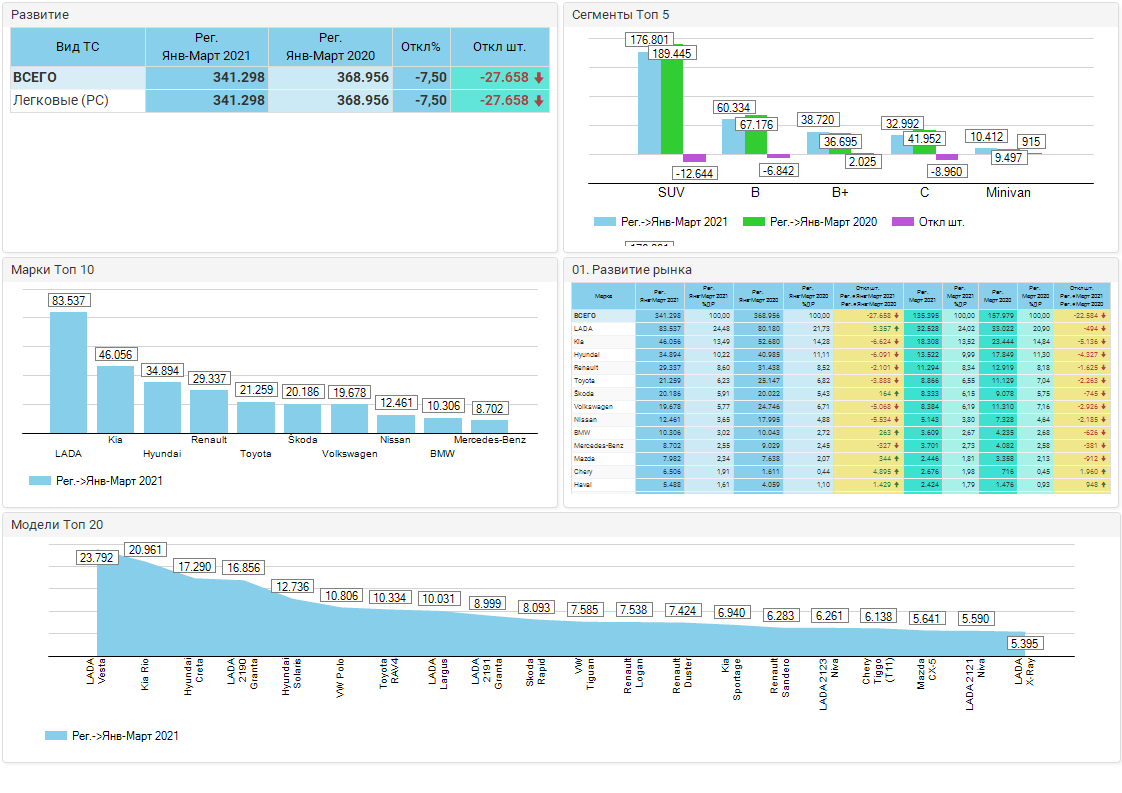Click green up arrow beside LADA's 3.357 deviation
The height and width of the screenshot is (793, 1122).
(x=895, y=328)
